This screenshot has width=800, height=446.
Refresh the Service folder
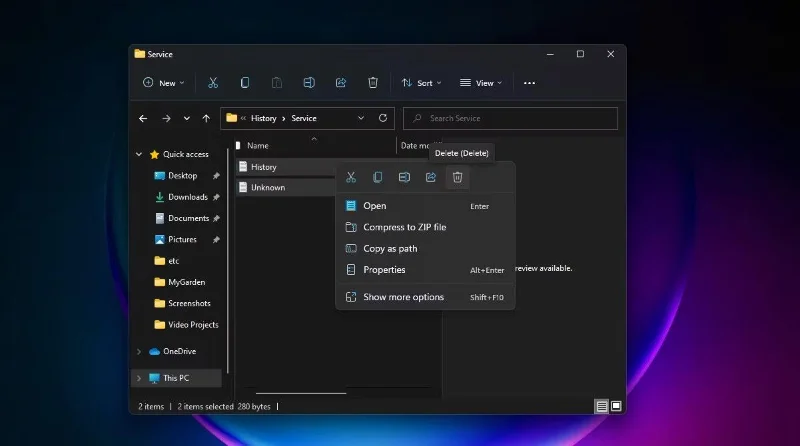tap(383, 118)
